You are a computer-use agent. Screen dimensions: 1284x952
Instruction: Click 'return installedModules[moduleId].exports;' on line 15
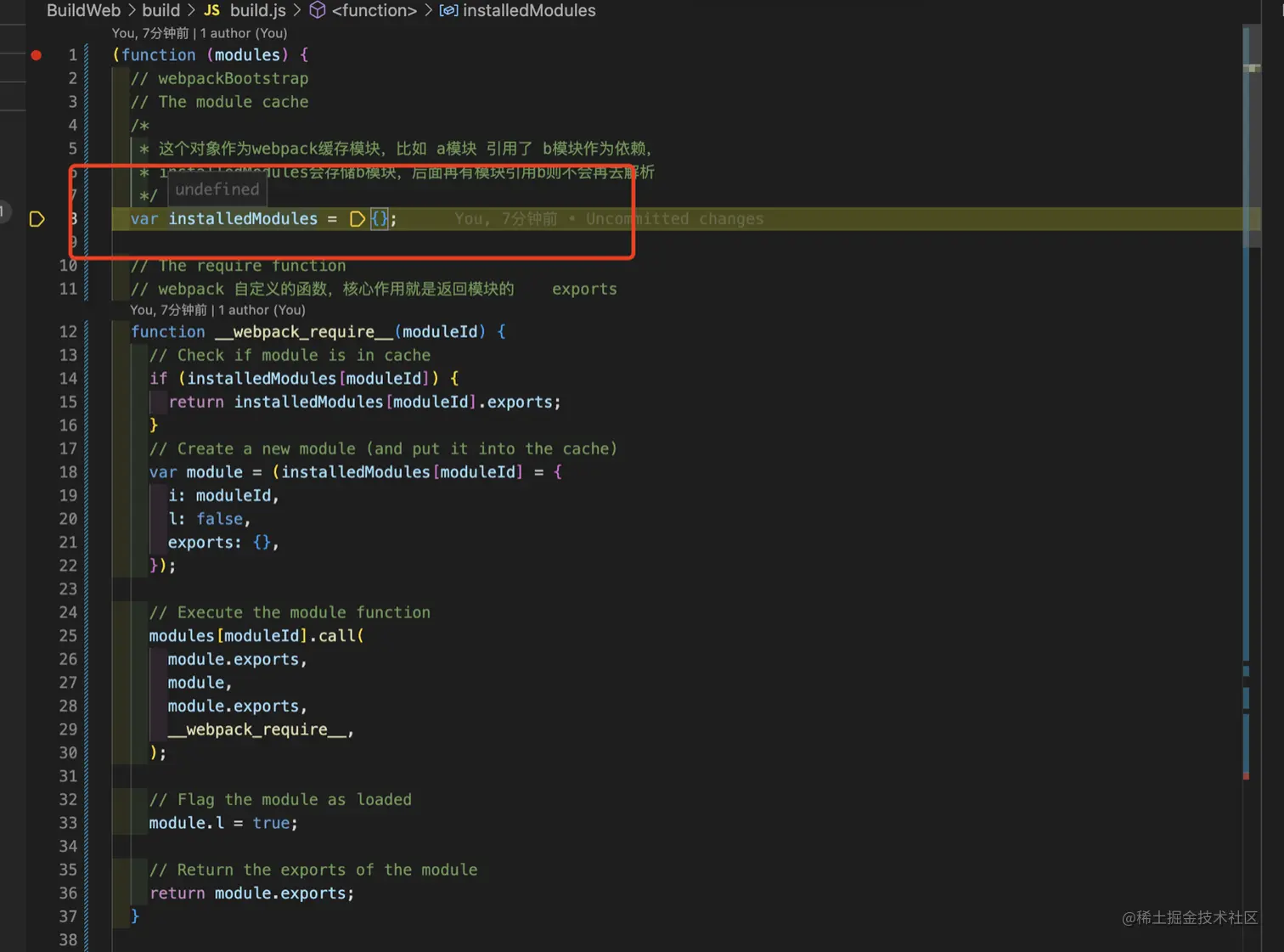(364, 402)
